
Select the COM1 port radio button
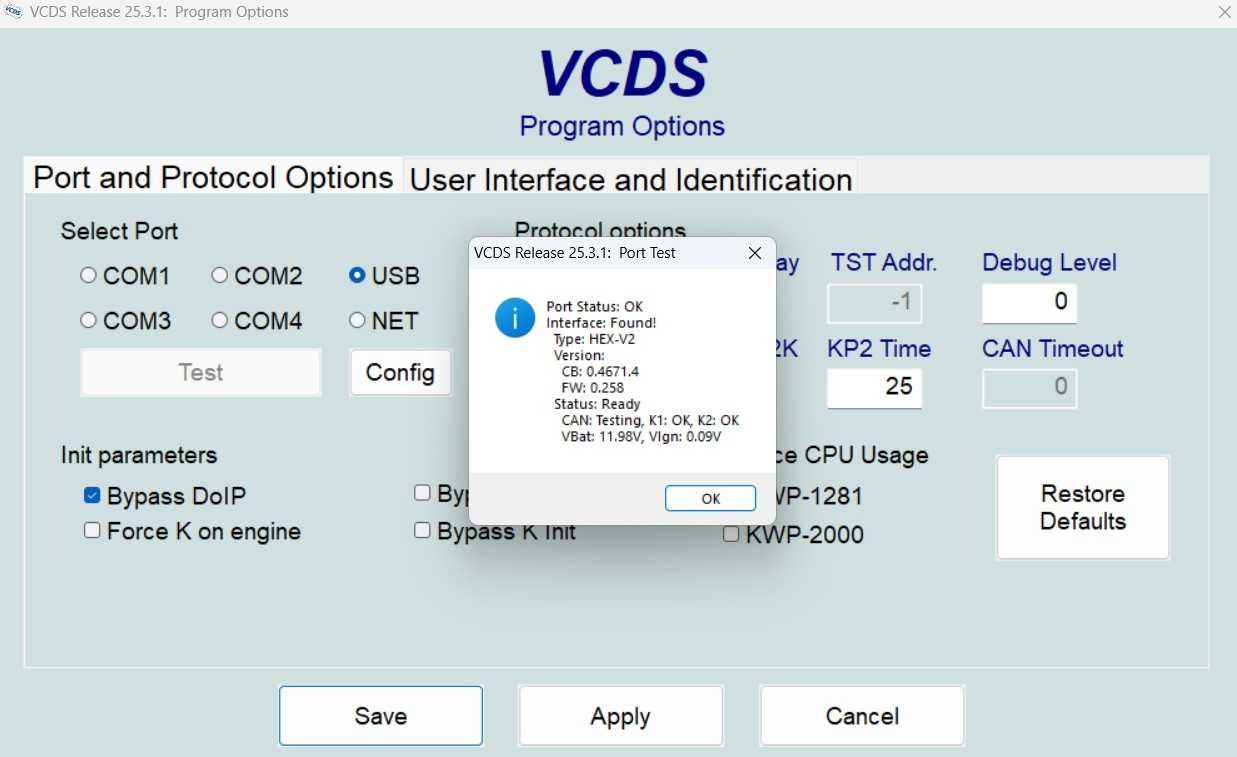[88, 275]
